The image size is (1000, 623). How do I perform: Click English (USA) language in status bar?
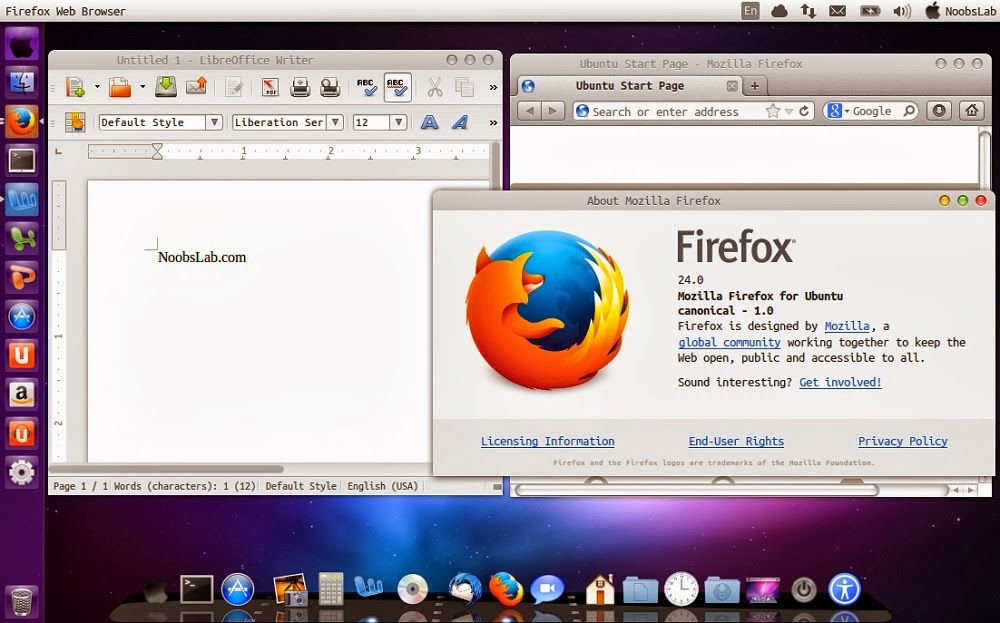383,486
